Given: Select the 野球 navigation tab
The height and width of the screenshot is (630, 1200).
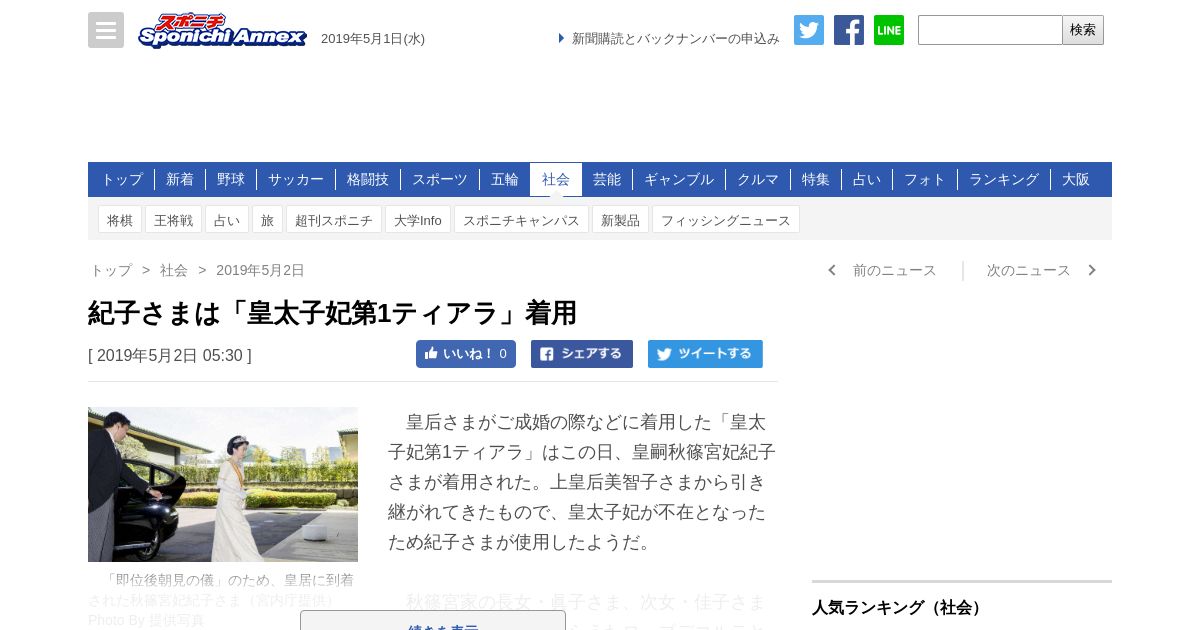Looking at the screenshot, I should pyautogui.click(x=231, y=179).
